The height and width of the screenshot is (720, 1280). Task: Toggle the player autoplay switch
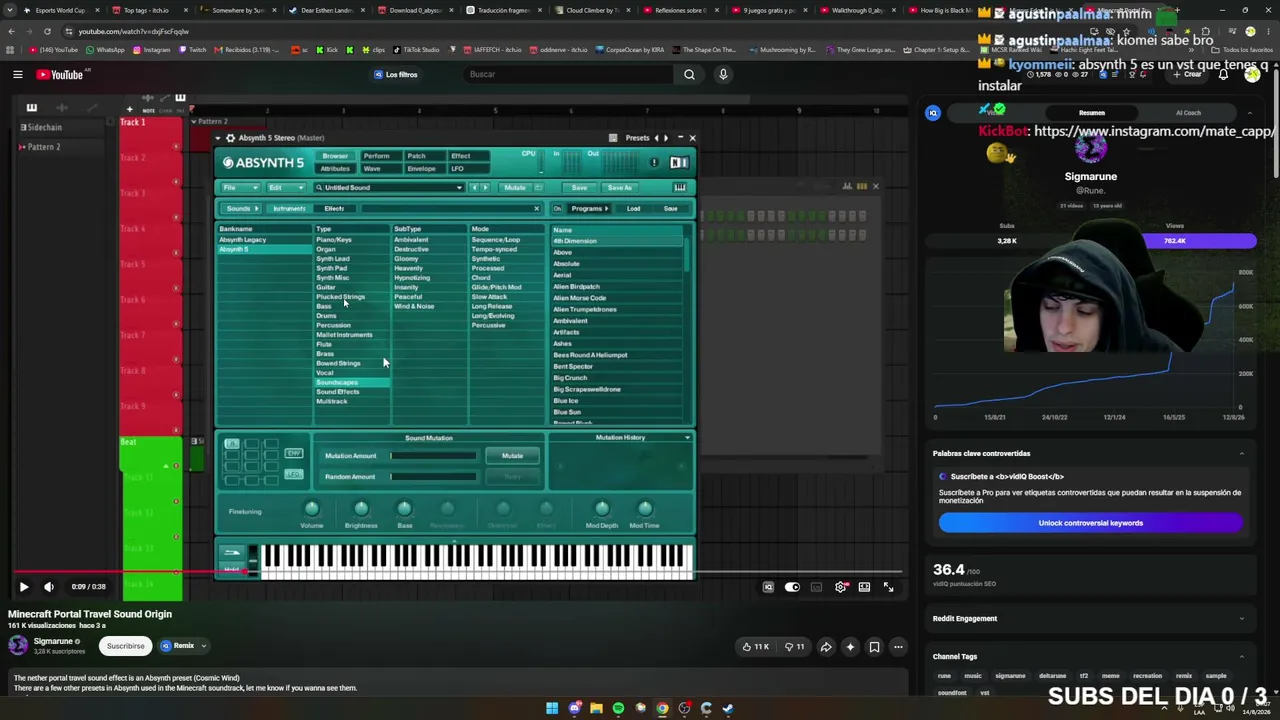(x=792, y=587)
